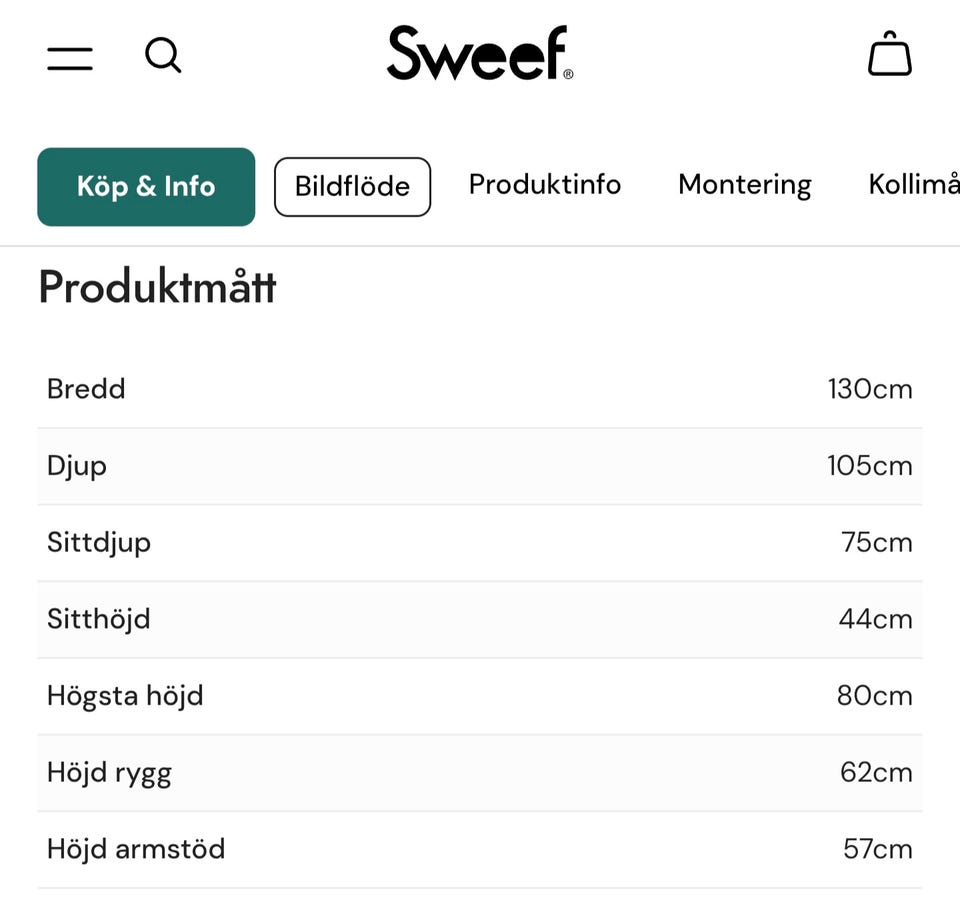
Task: Click the Höjd armstöd row
Action: click(480, 850)
